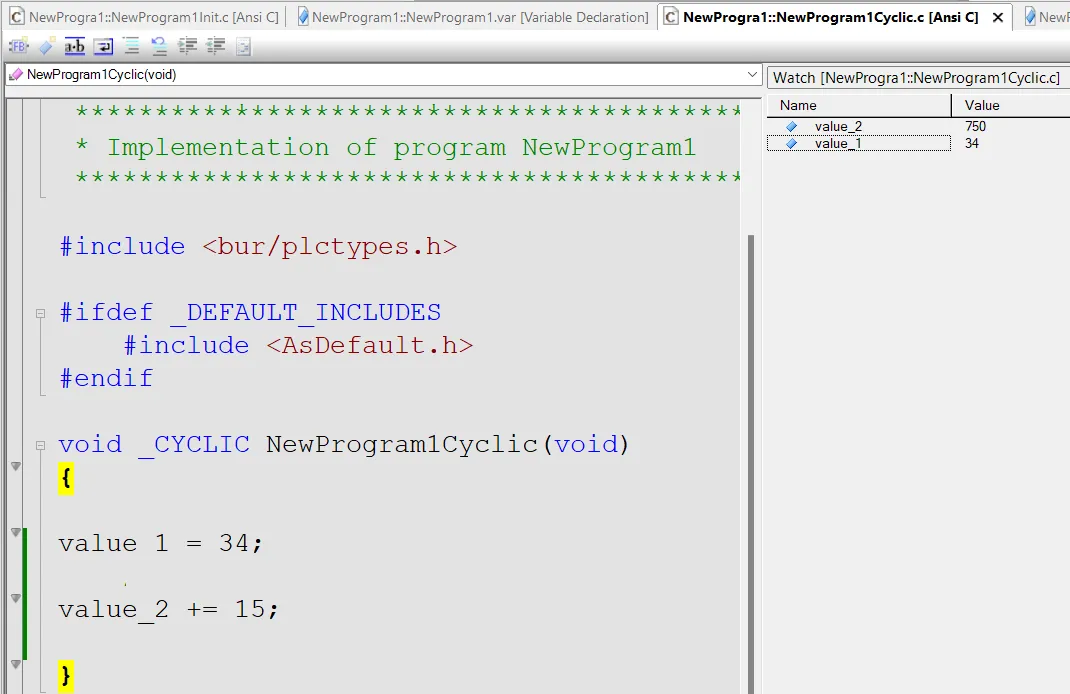Open the partially visible rightmost tab
This screenshot has width=1070, height=694.
point(1046,17)
